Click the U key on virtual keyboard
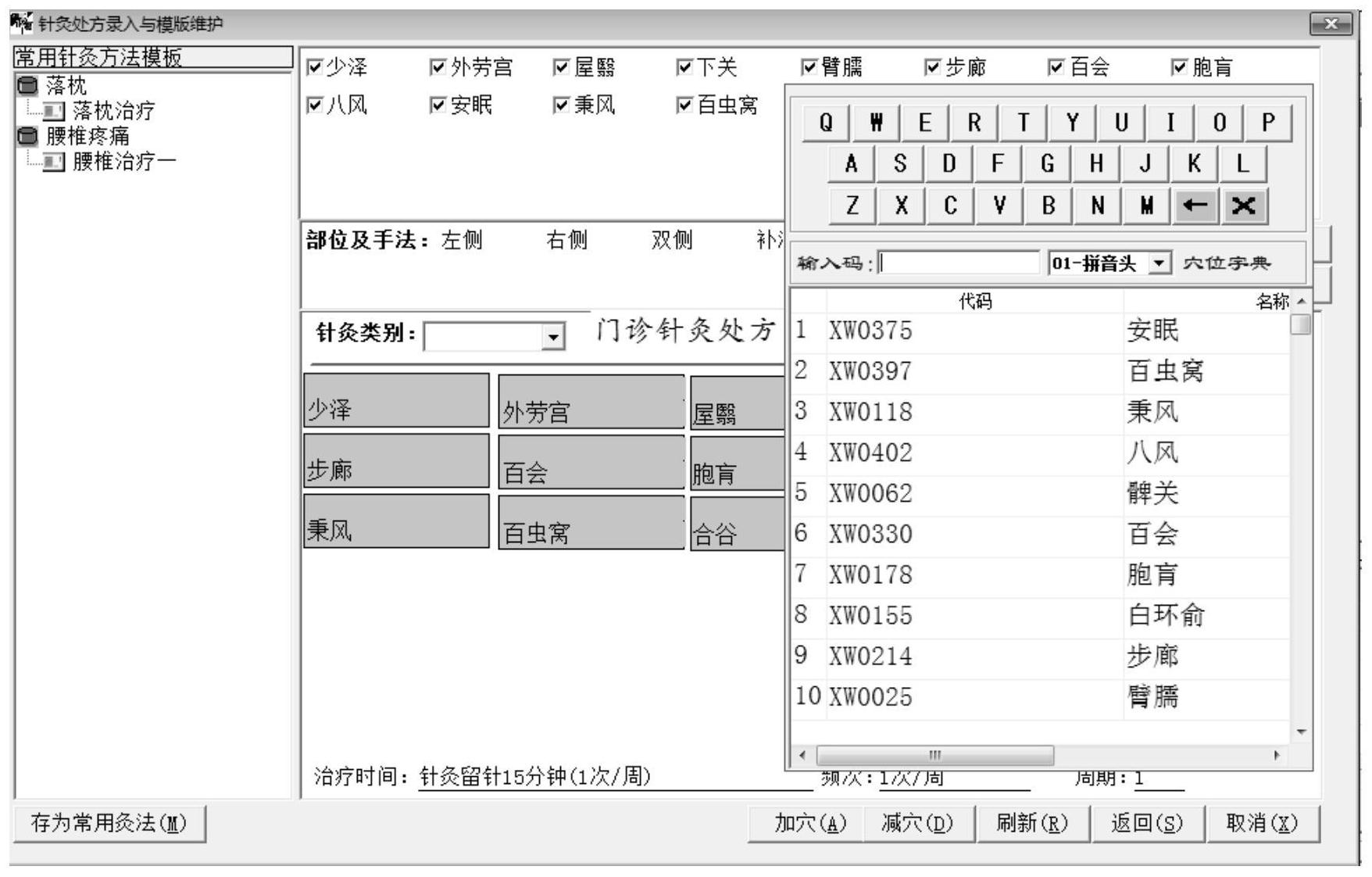The image size is (1372, 877). (x=1121, y=123)
